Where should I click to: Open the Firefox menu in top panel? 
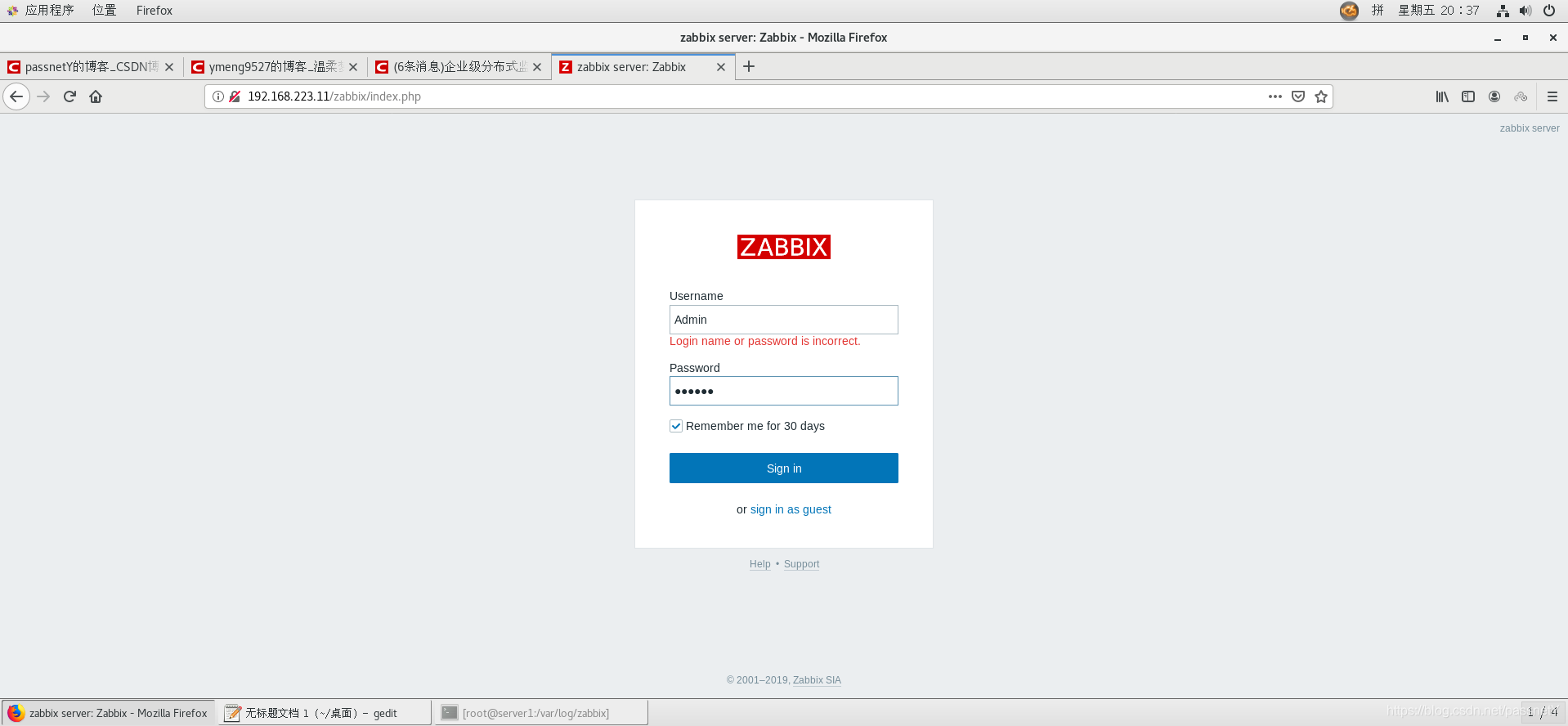(155, 11)
